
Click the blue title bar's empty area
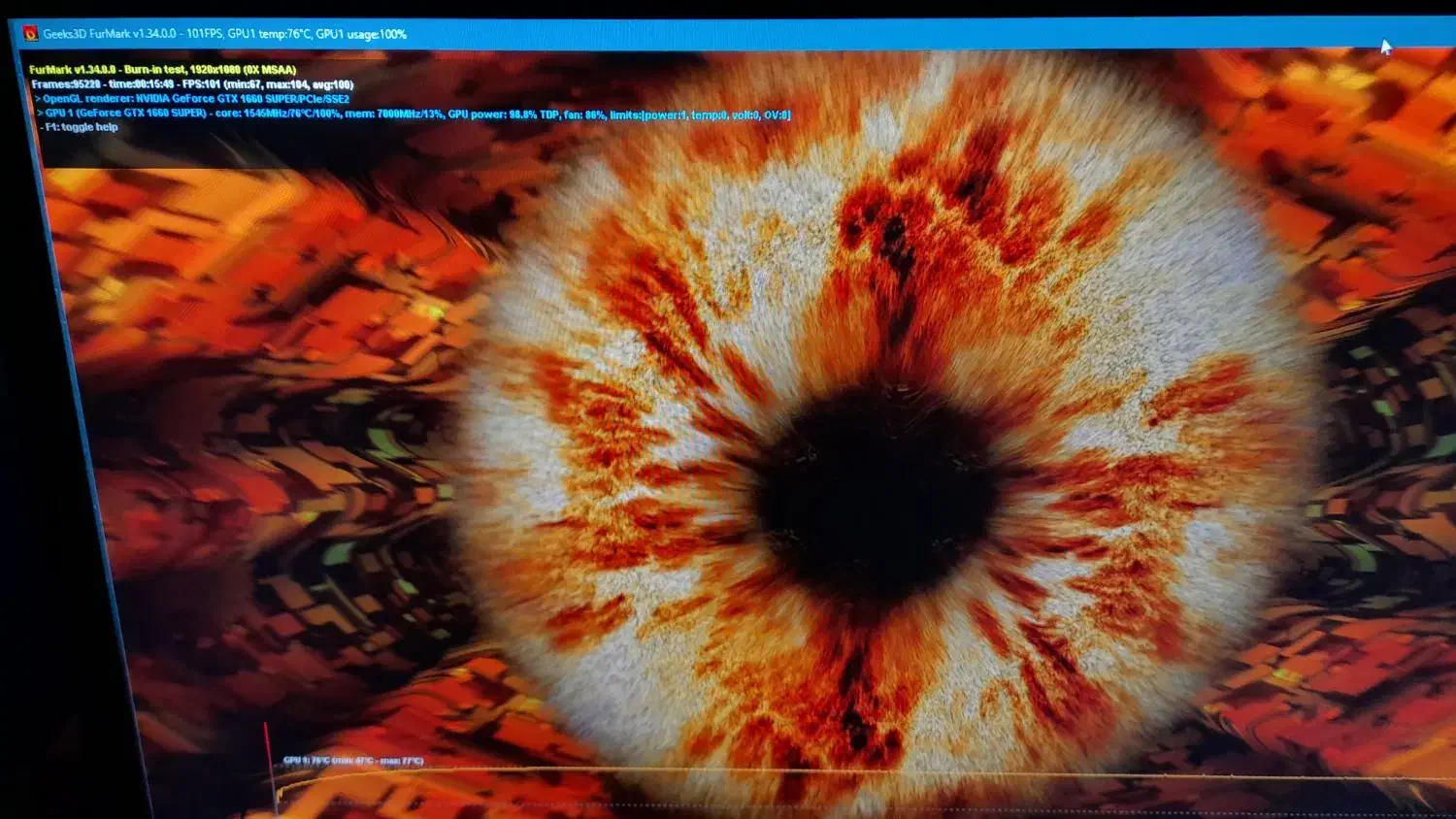pyautogui.click(x=874, y=35)
